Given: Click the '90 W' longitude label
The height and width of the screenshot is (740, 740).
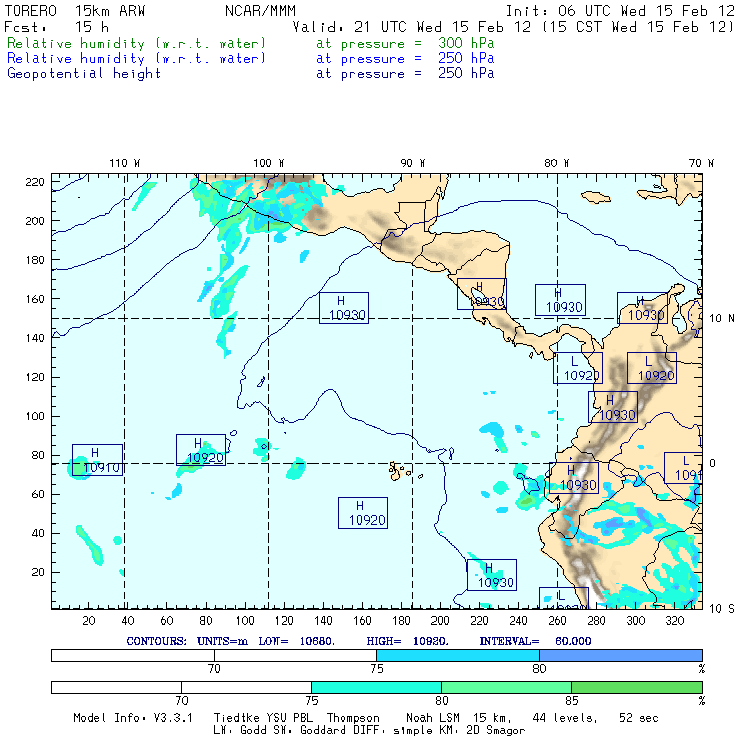Looking at the screenshot, I should [x=412, y=163].
